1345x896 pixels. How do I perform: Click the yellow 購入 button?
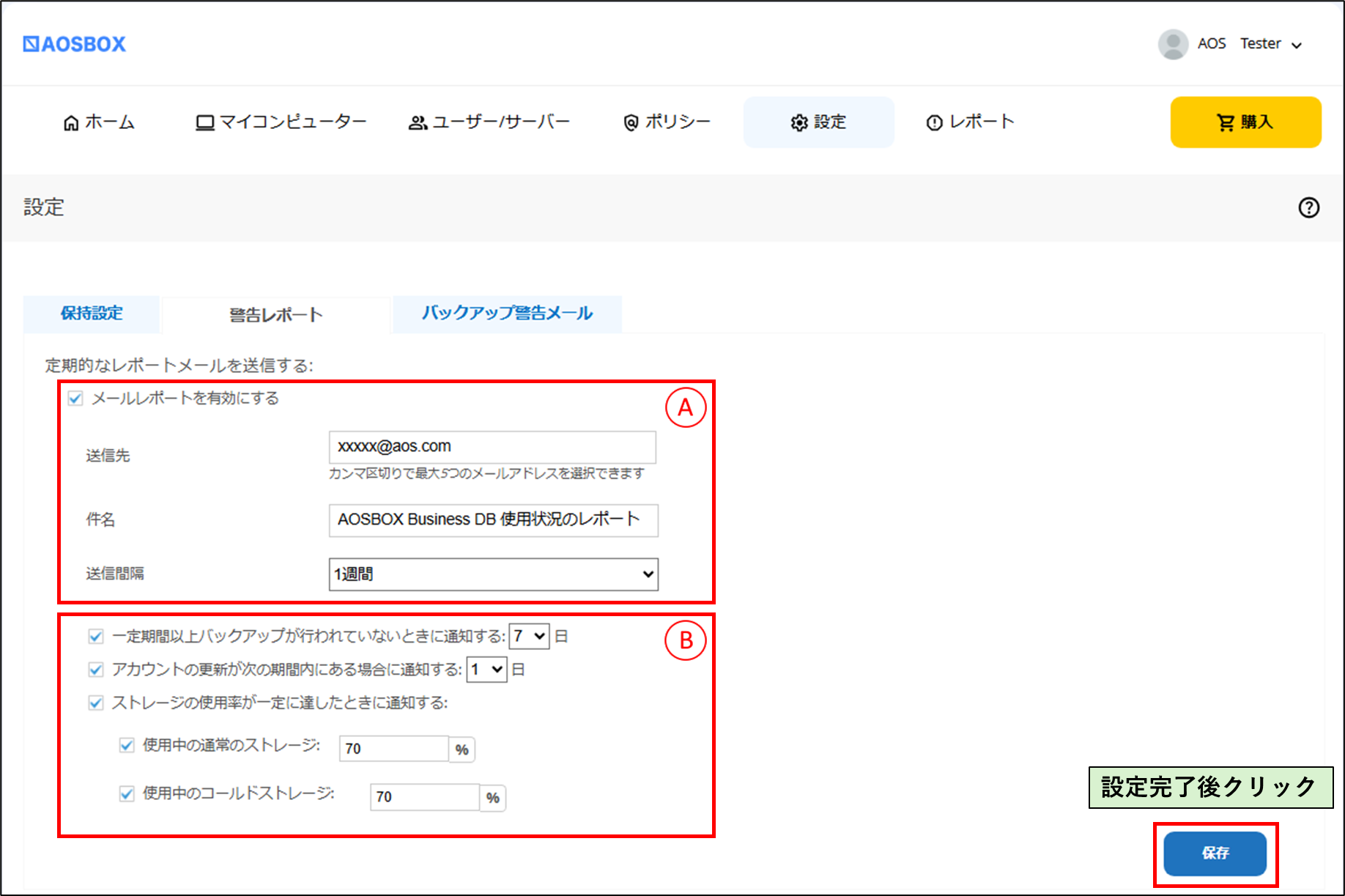coord(1245,122)
